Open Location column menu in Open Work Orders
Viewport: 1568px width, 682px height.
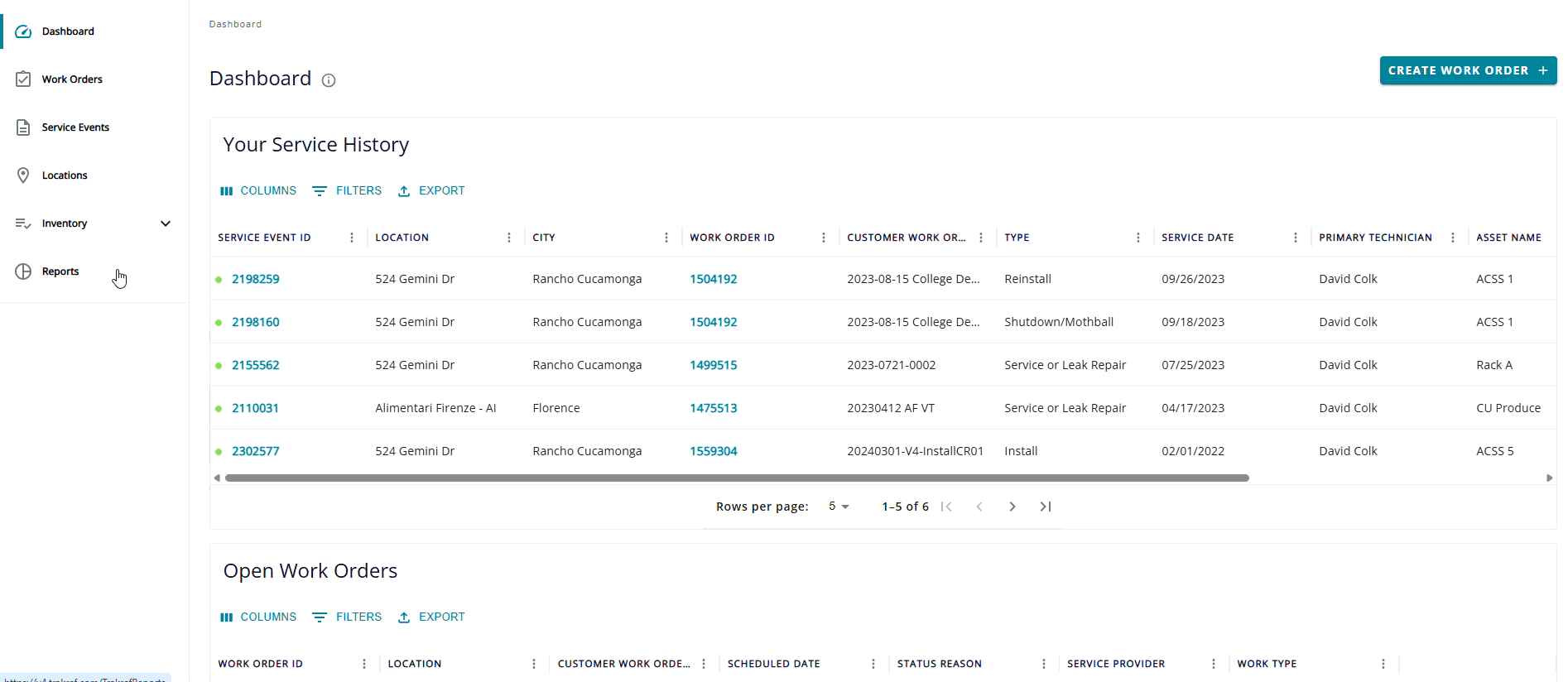534,664
